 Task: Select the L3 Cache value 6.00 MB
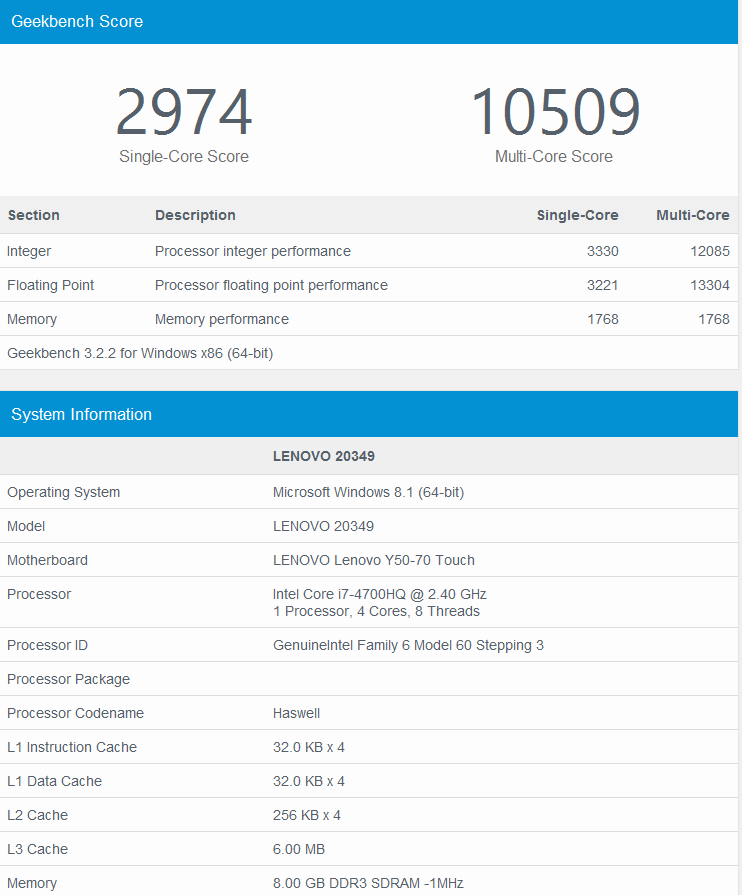pyautogui.click(x=299, y=849)
